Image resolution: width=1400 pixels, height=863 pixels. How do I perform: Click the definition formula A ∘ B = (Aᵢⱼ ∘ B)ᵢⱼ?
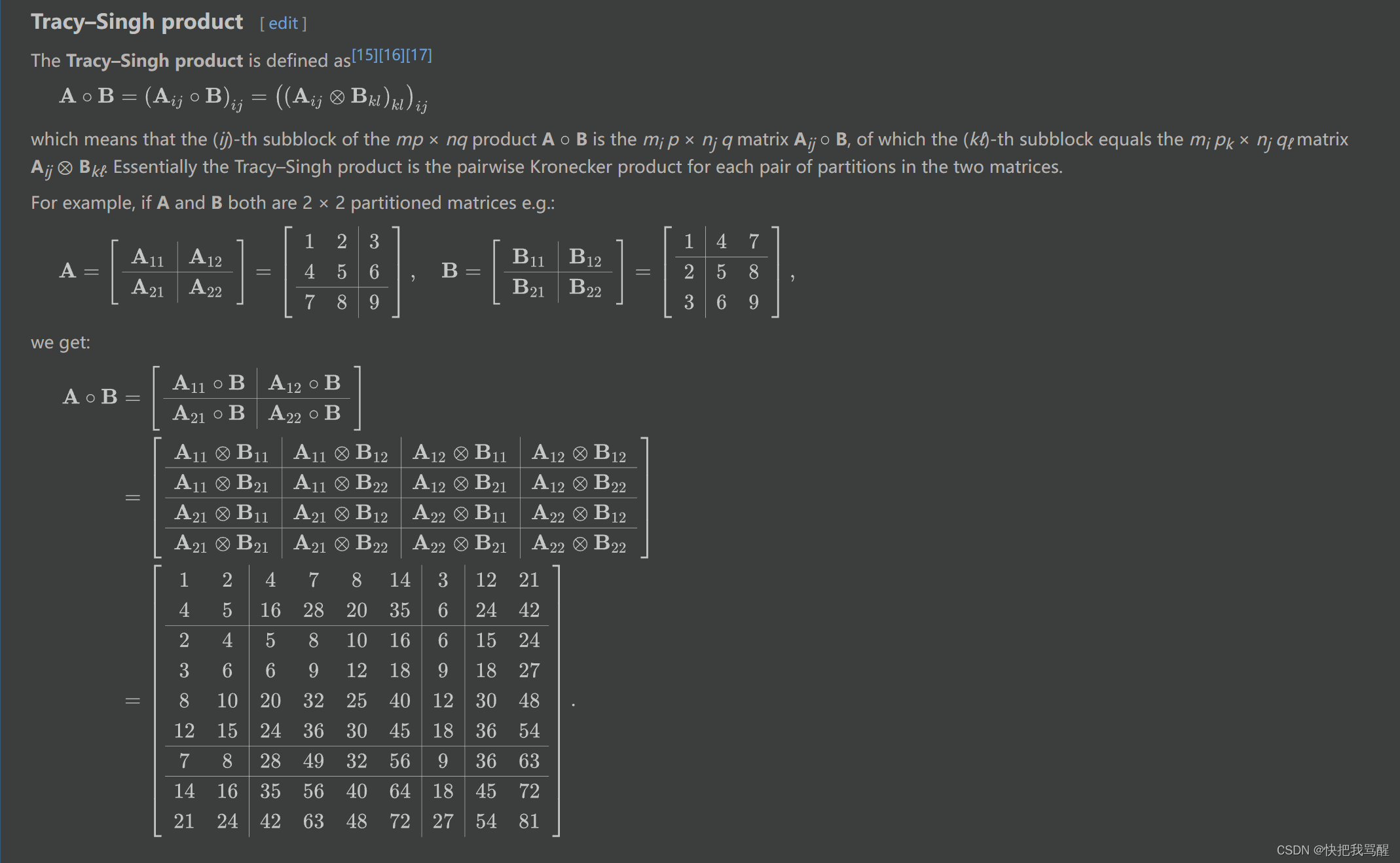coord(244,98)
